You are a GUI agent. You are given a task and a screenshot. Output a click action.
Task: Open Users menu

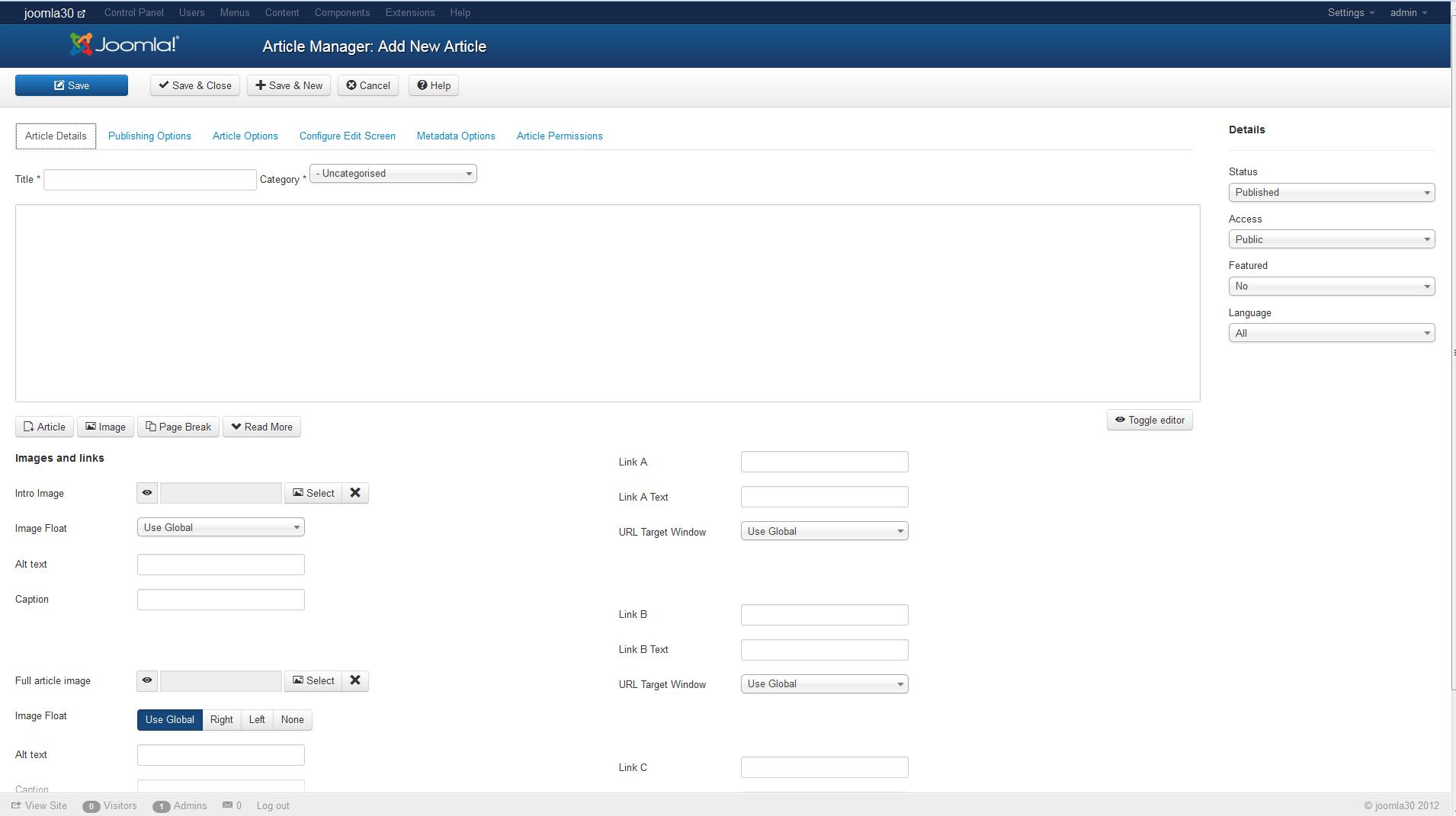point(191,12)
